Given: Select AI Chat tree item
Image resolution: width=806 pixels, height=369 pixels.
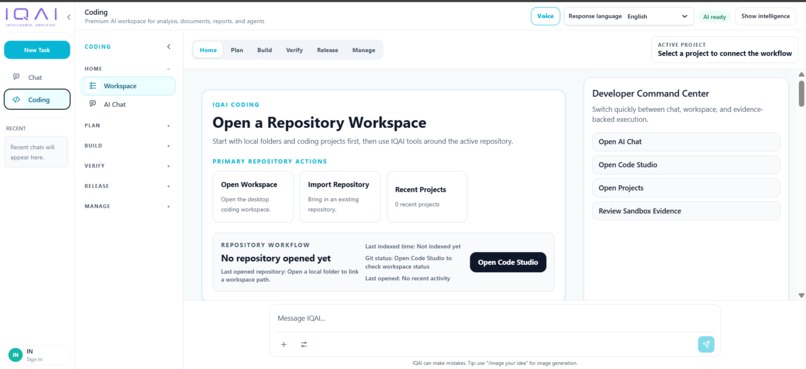Looking at the screenshot, I should (x=128, y=104).
